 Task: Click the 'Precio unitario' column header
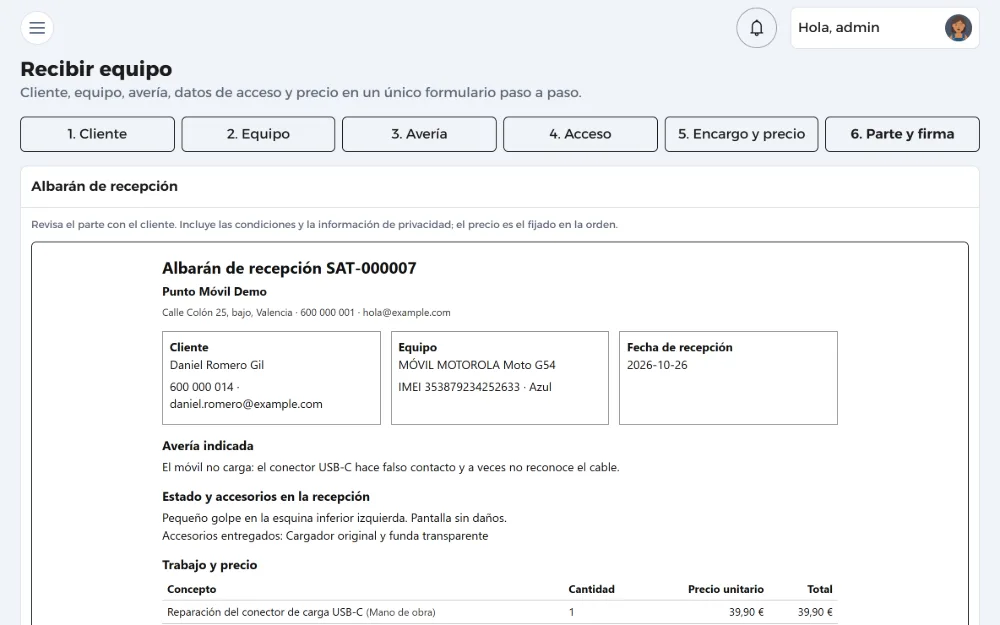click(x=725, y=589)
